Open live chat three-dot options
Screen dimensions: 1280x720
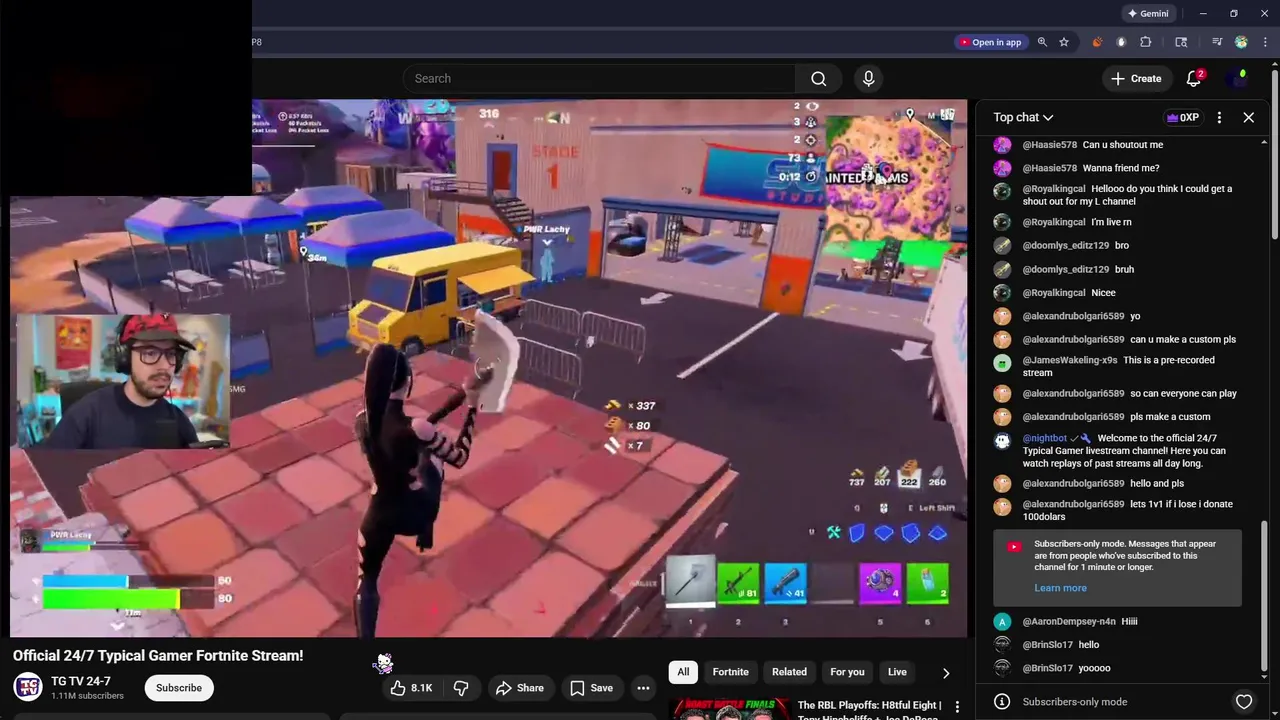[1219, 117]
